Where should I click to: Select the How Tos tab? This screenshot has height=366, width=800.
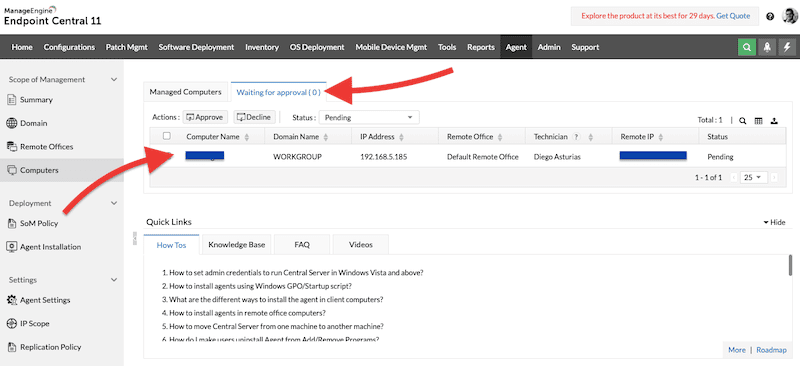(171, 245)
